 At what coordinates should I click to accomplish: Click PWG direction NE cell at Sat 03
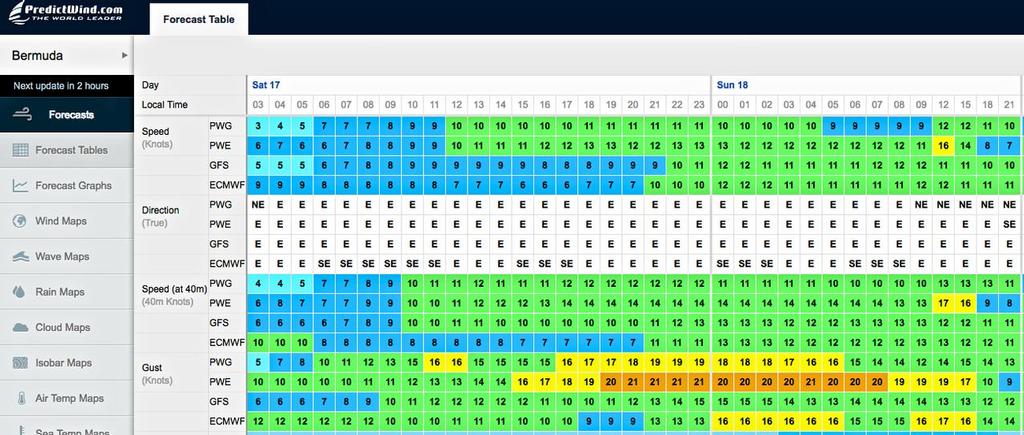click(x=258, y=204)
